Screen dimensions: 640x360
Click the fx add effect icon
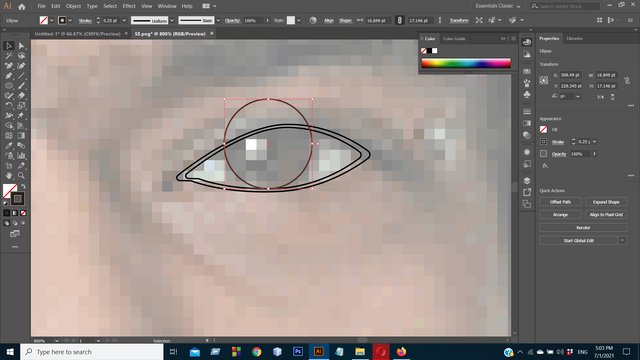pyautogui.click(x=545, y=166)
